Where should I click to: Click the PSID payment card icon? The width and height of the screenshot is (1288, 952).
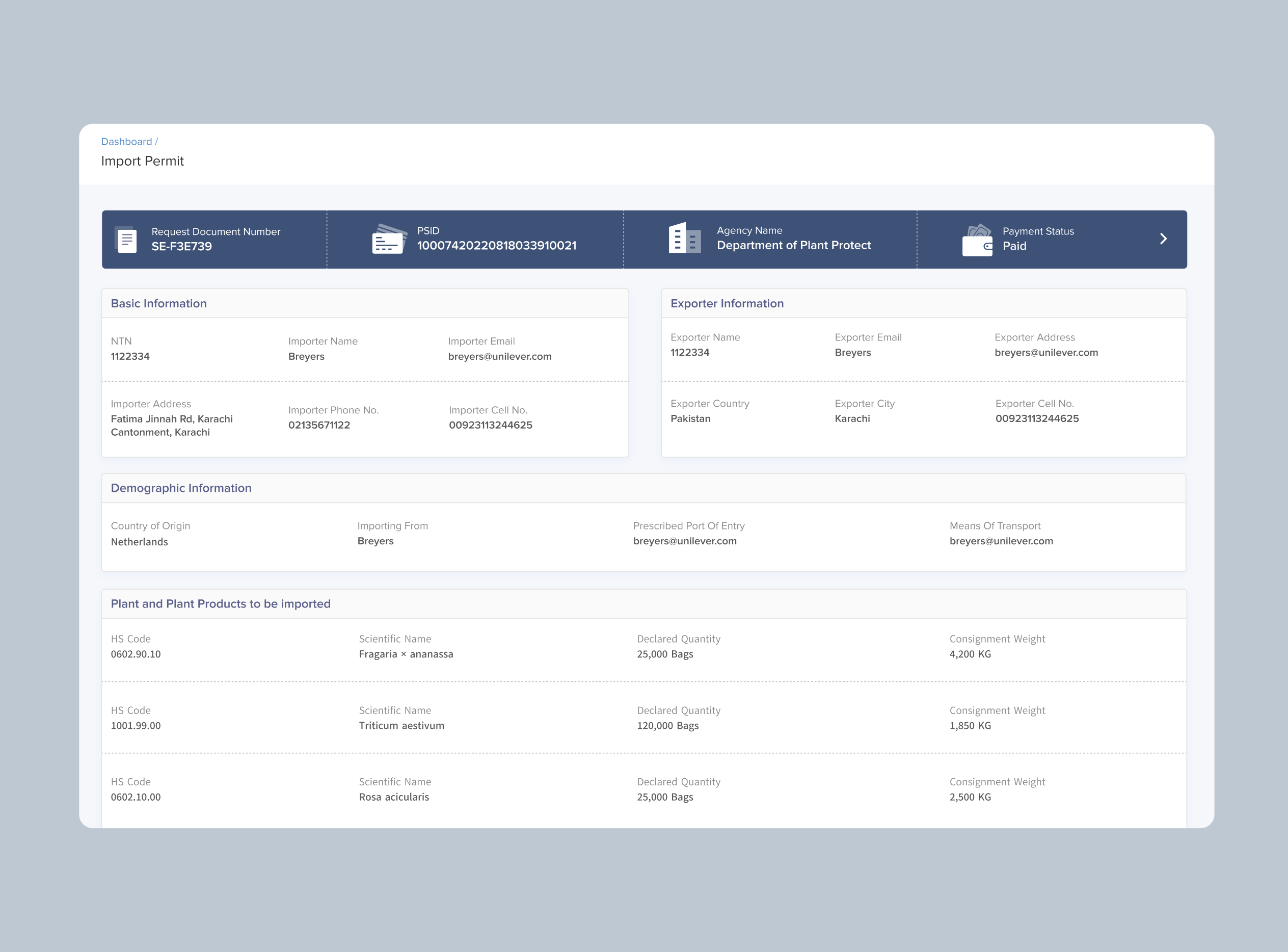pos(389,239)
